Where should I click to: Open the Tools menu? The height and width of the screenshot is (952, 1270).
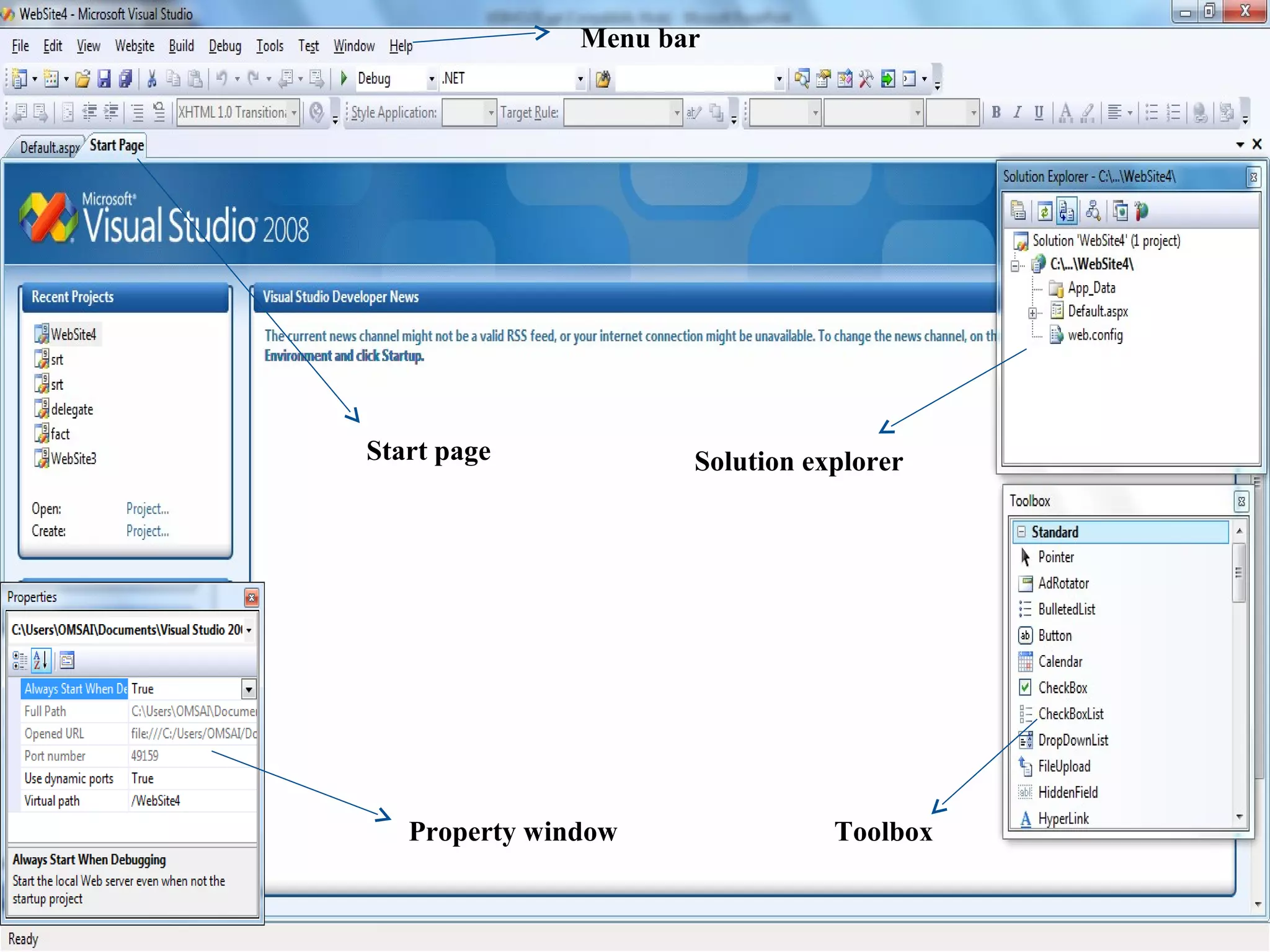click(x=270, y=46)
